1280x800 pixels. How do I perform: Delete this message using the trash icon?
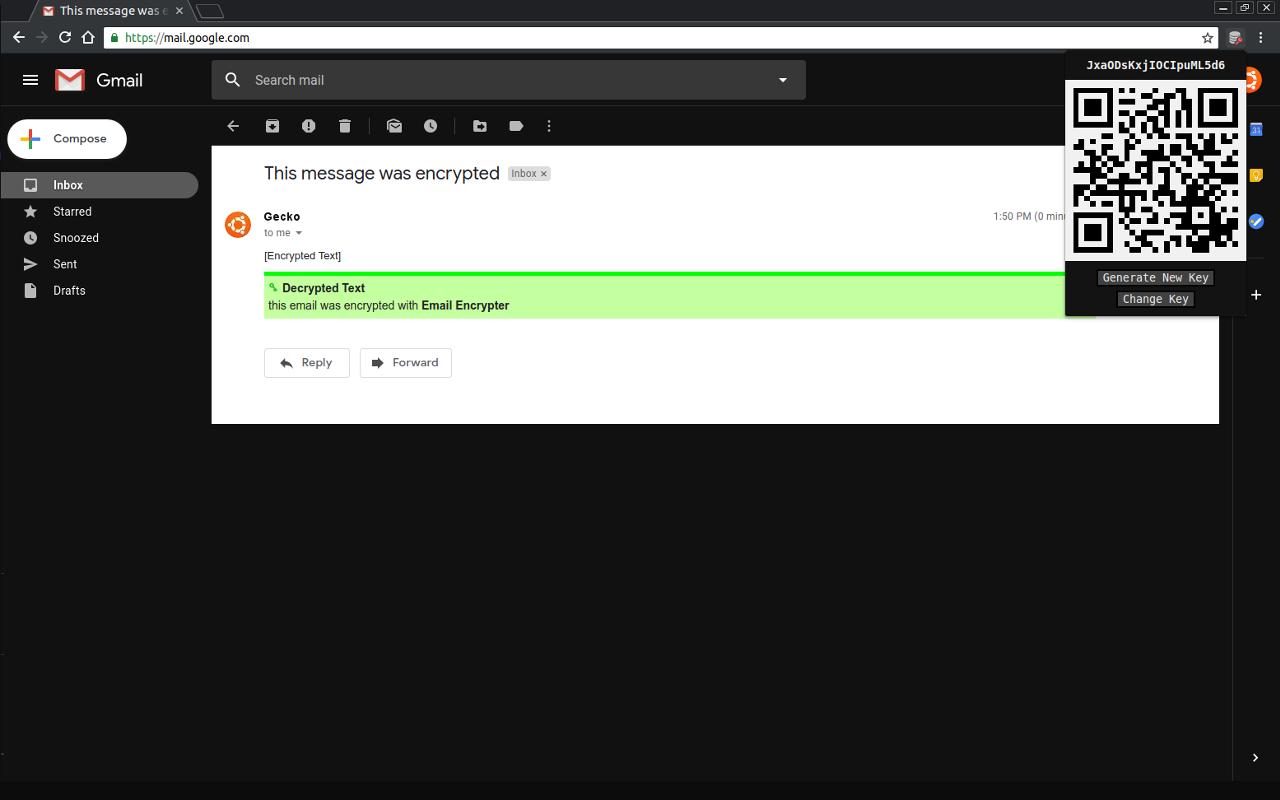pos(344,126)
